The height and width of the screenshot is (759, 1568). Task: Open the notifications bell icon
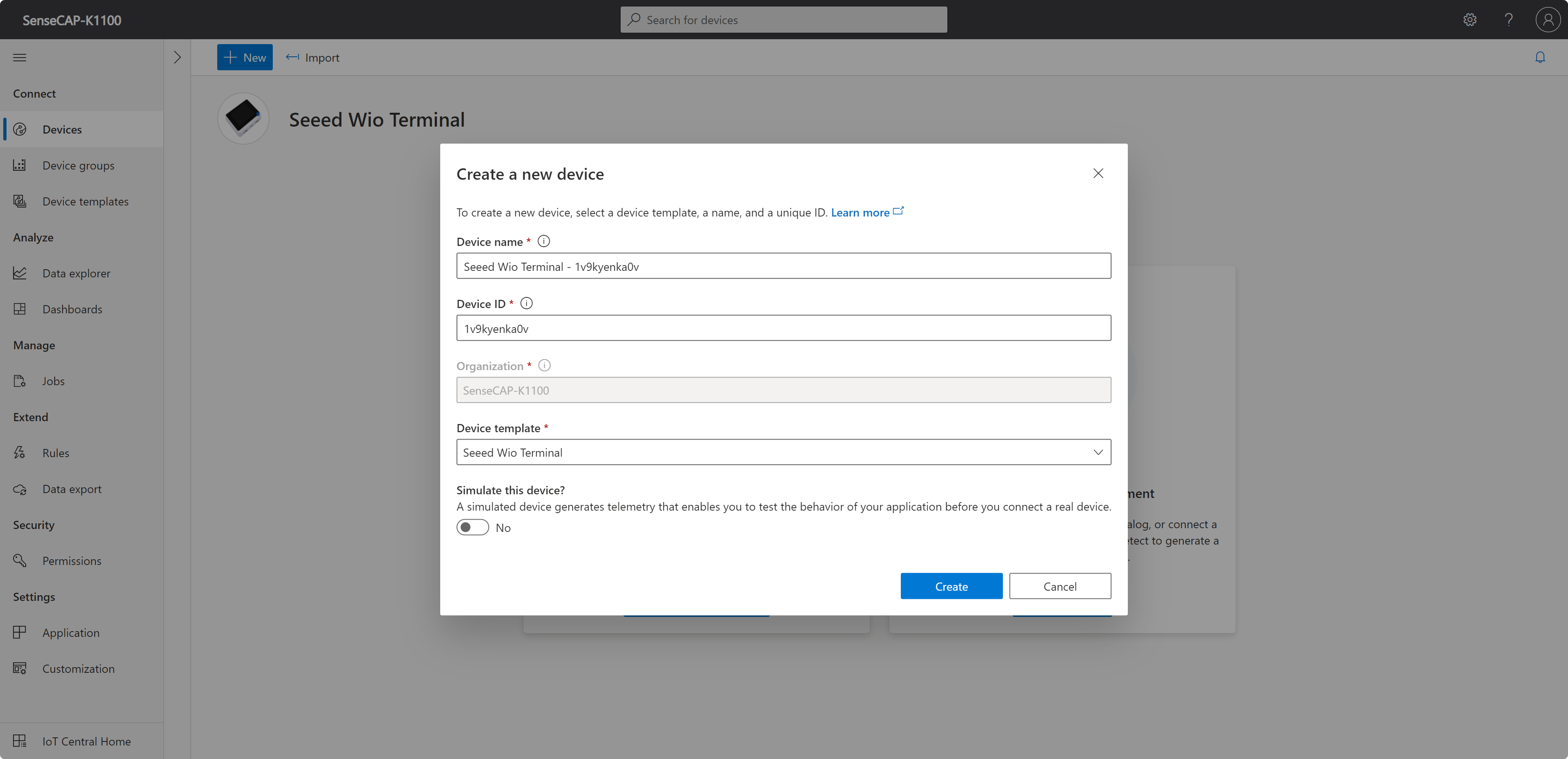(x=1540, y=57)
